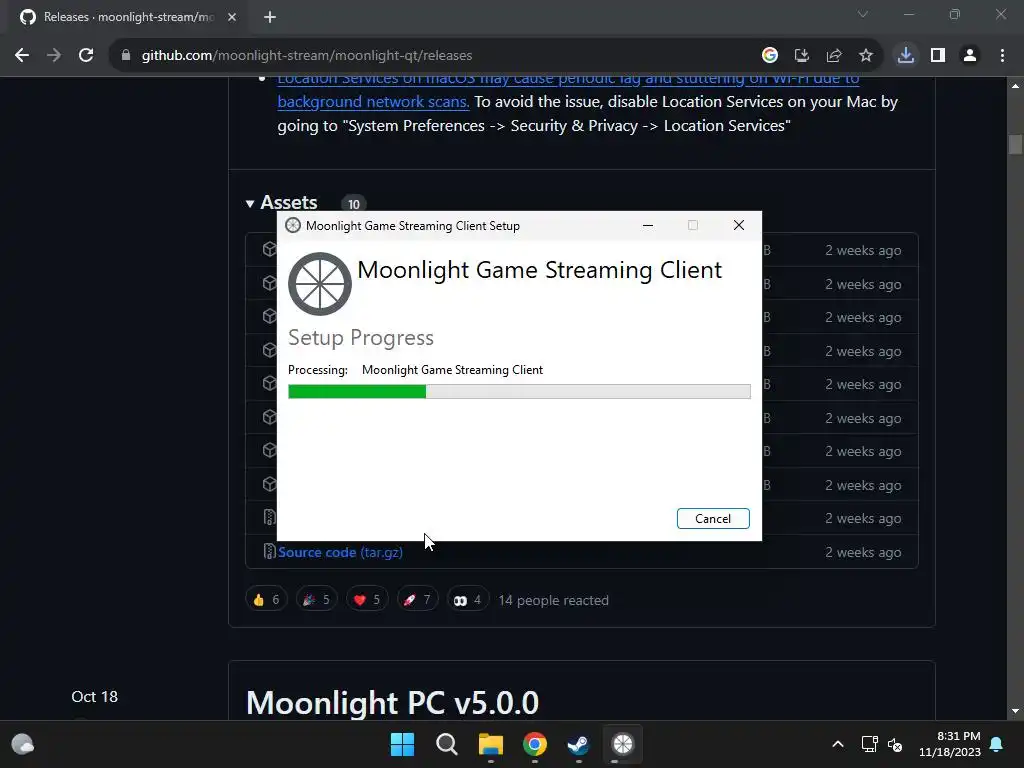This screenshot has width=1024, height=768.
Task: Click Assets count badge 10
Action: tap(354, 204)
